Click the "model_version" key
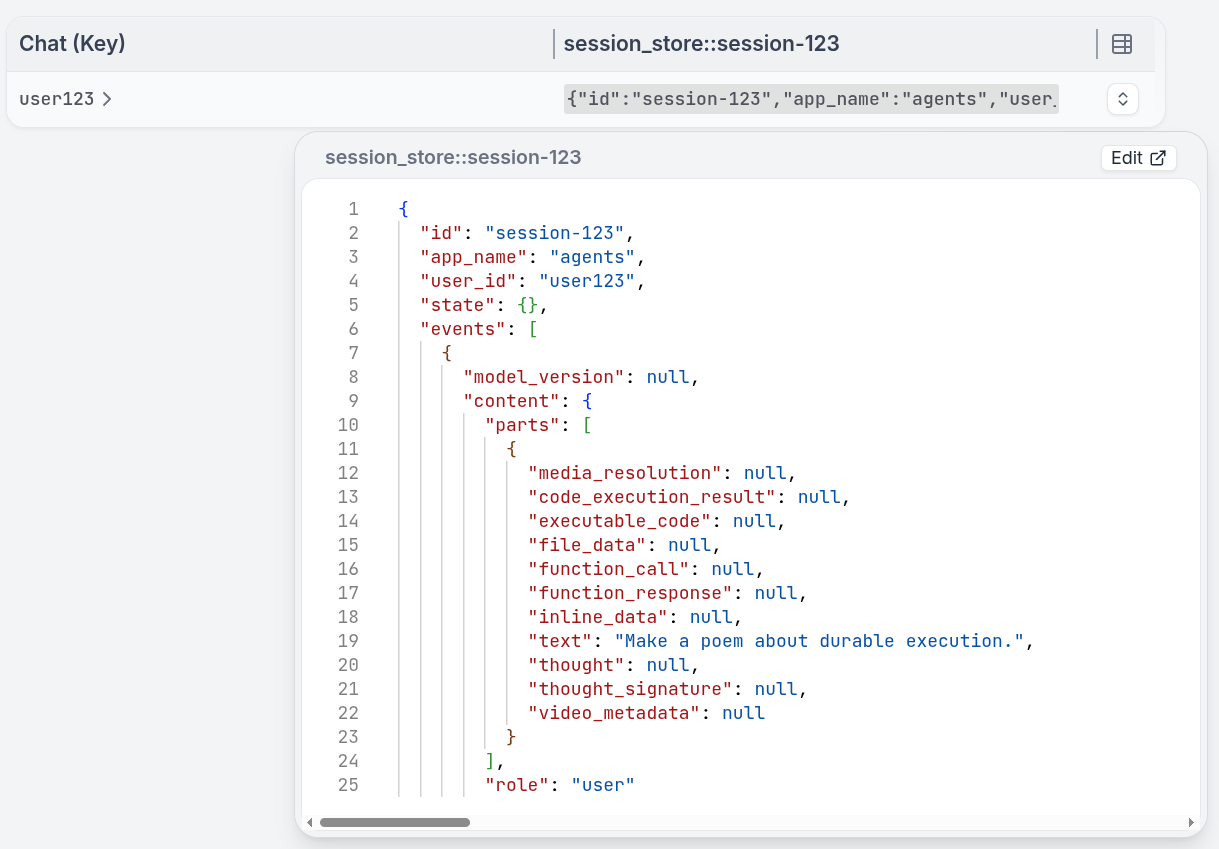This screenshot has height=849, width=1219. point(544,377)
